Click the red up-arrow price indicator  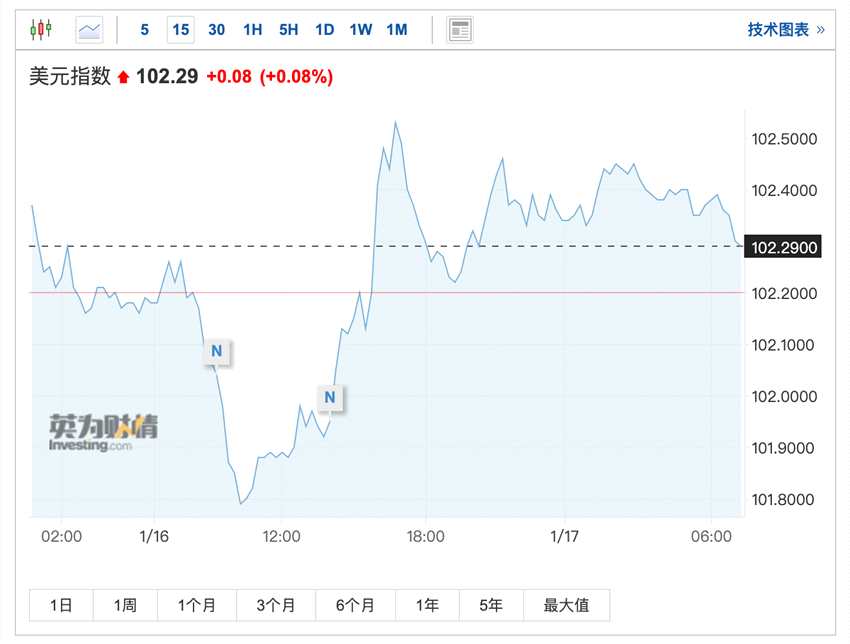click(x=124, y=76)
